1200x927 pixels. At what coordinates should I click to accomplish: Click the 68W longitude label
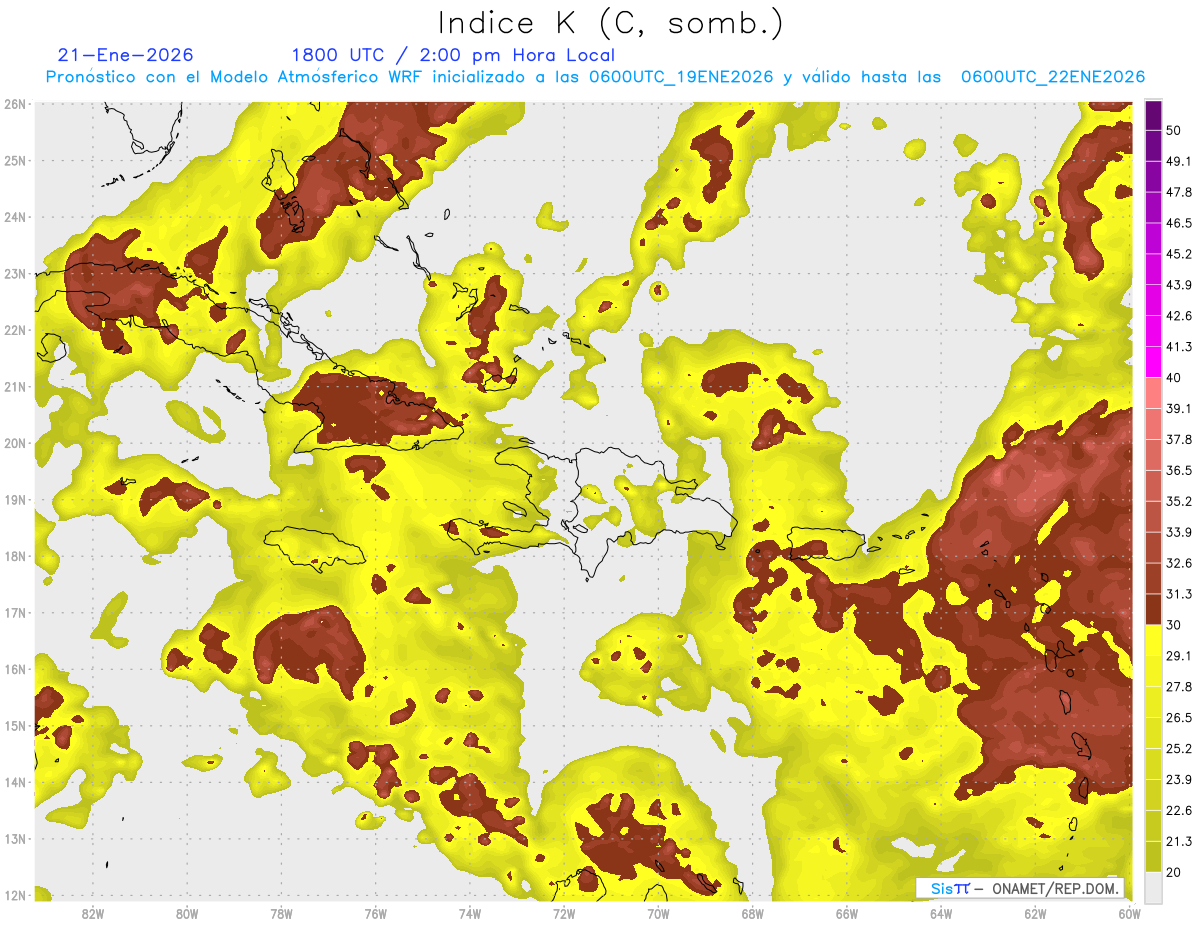[x=752, y=913]
